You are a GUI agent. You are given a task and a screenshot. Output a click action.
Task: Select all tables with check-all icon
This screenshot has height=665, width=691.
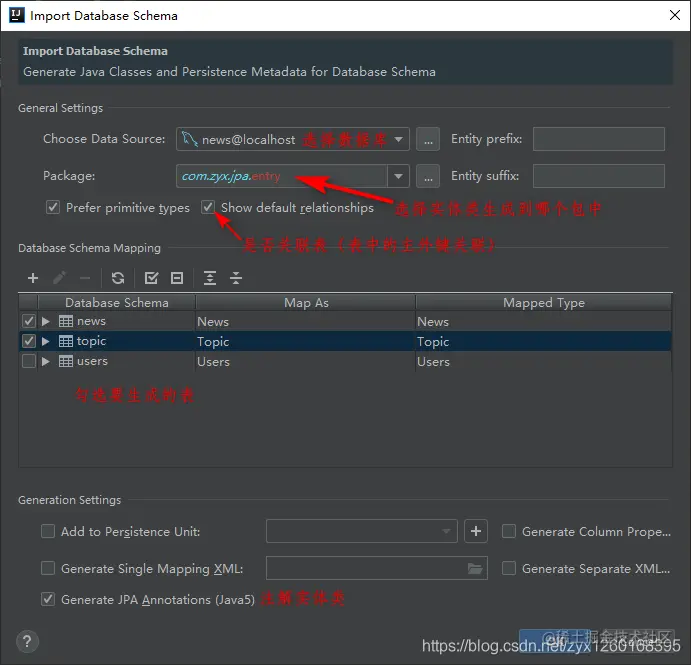(x=152, y=278)
